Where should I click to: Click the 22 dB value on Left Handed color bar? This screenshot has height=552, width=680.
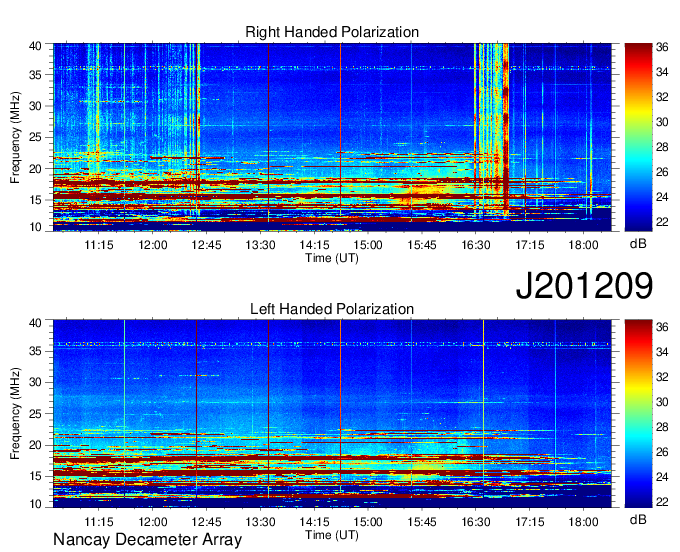click(662, 502)
